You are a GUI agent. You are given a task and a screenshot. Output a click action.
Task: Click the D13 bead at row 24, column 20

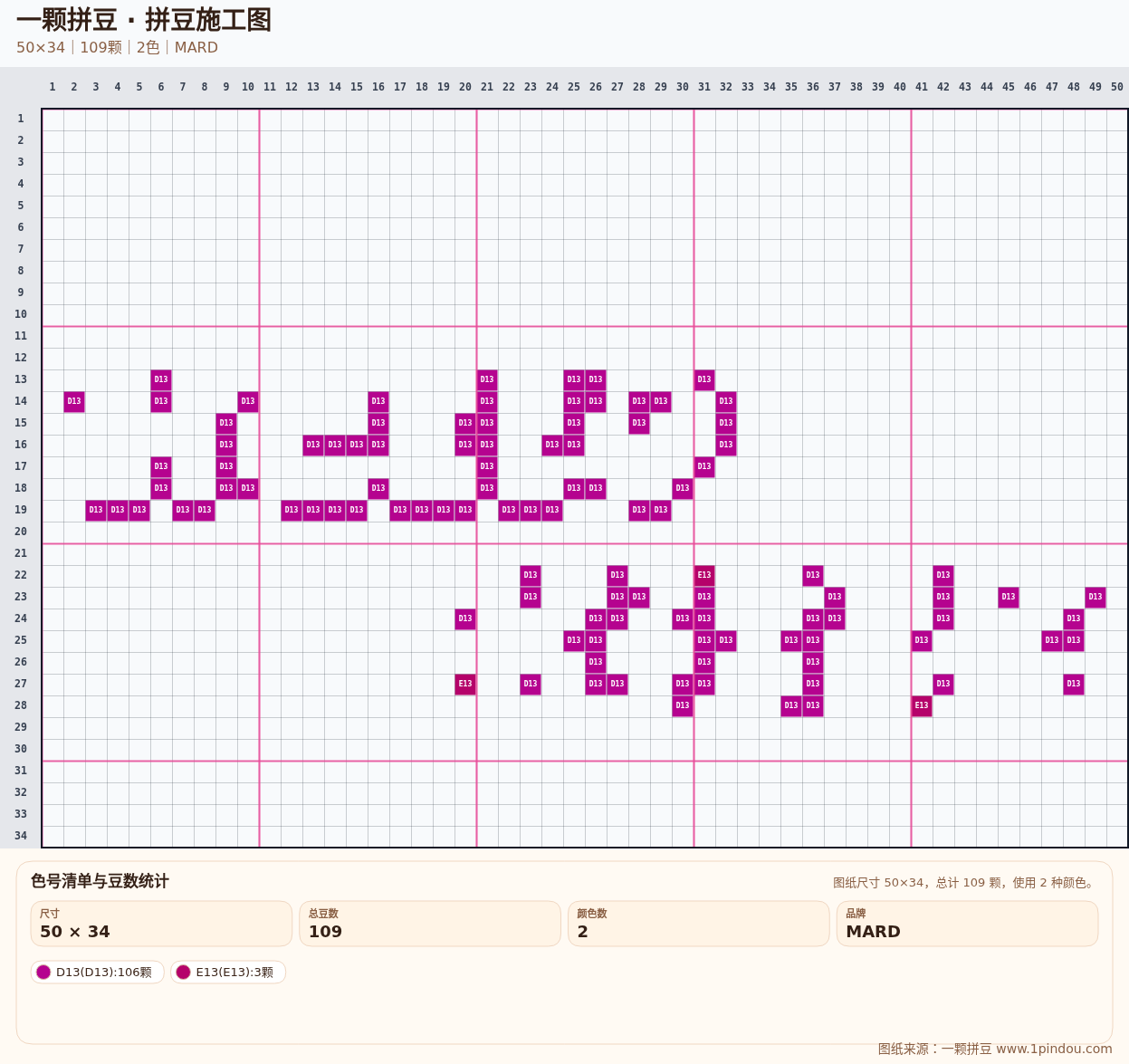[465, 618]
